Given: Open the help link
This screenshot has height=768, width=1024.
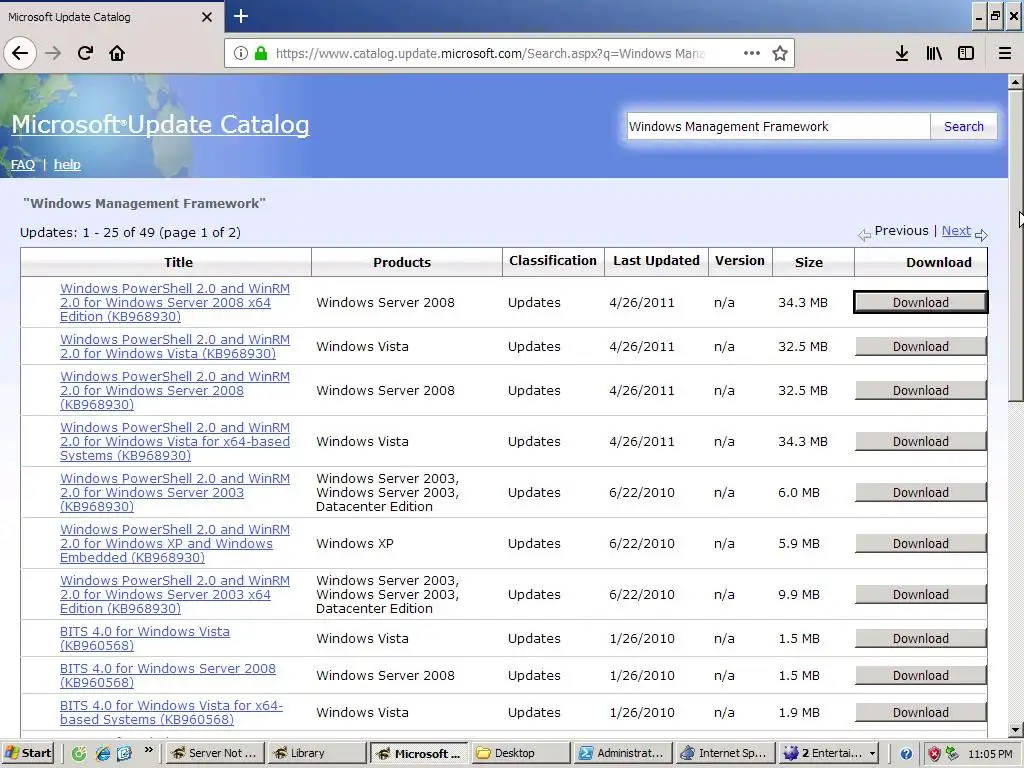Looking at the screenshot, I should [x=67, y=165].
